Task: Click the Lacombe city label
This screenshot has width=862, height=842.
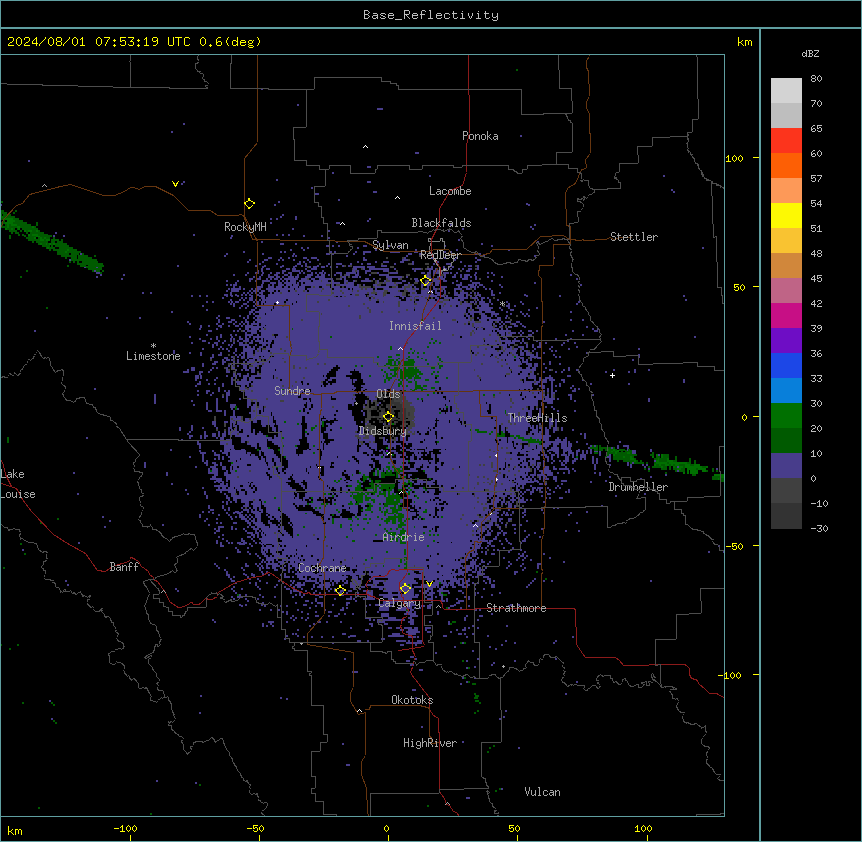Action: pyautogui.click(x=450, y=191)
